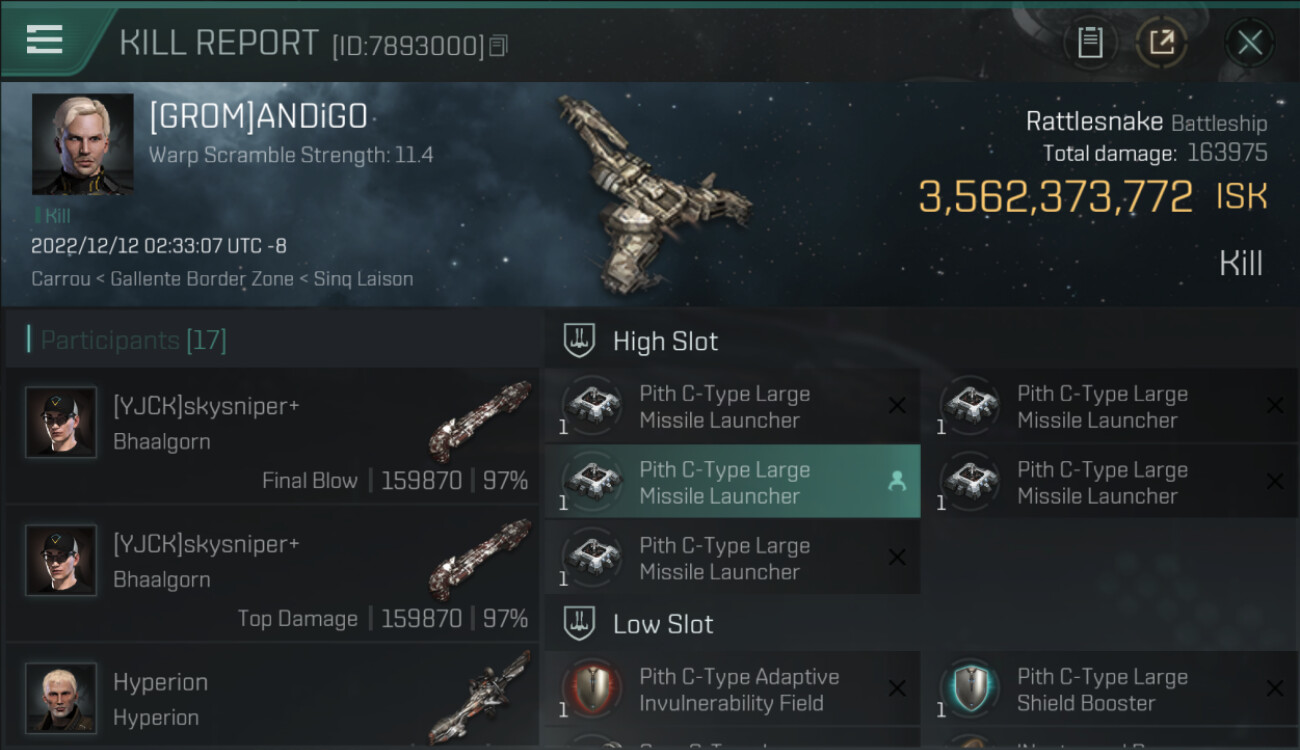Click the High Slot section icon
Screen dimensions: 1300x750
point(579,341)
